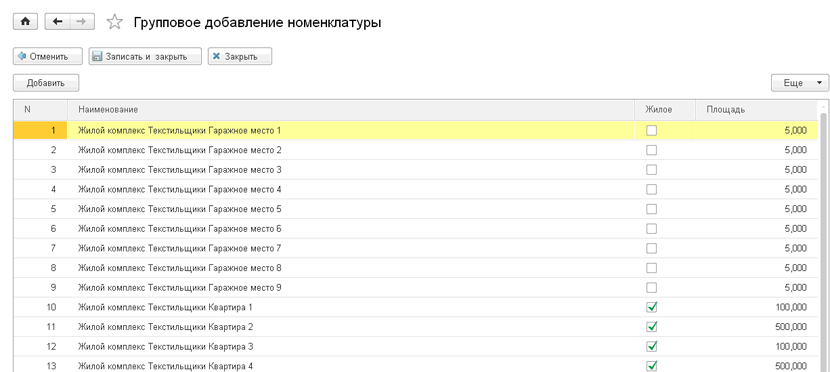Uncheck Жилое checkbox for Квартира 4
The image size is (830, 372).
click(x=652, y=366)
